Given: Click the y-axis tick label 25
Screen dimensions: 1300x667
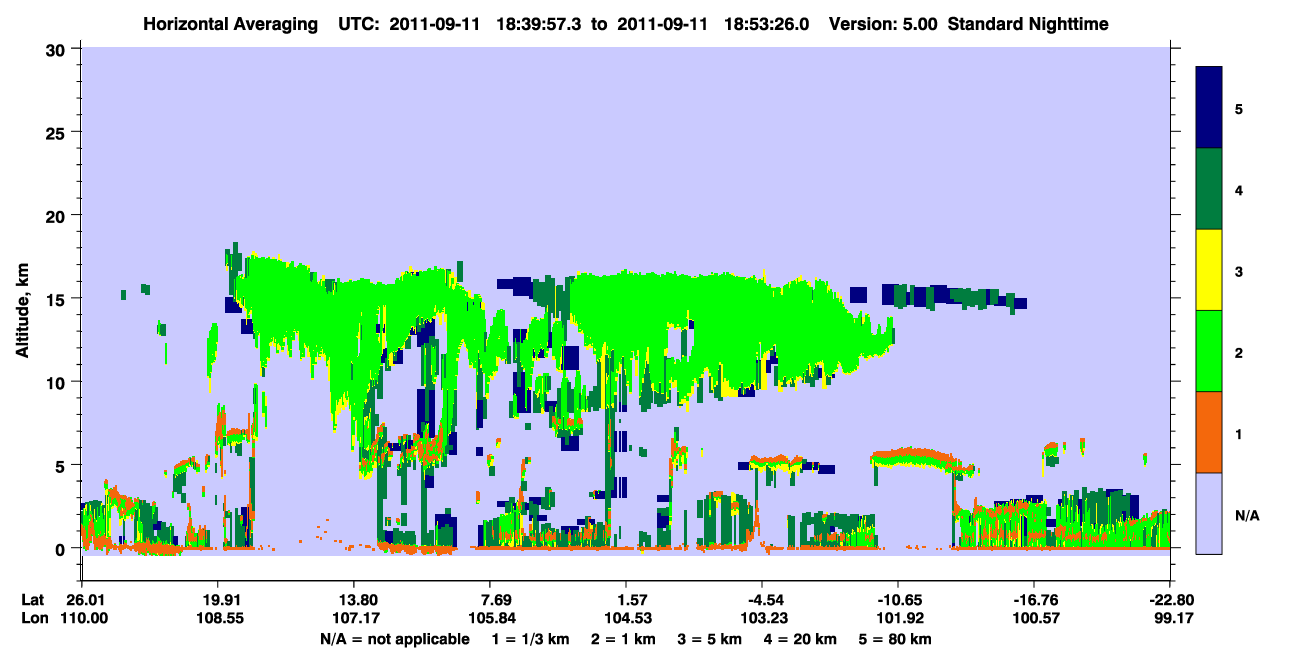Looking at the screenshot, I should click(58, 132).
